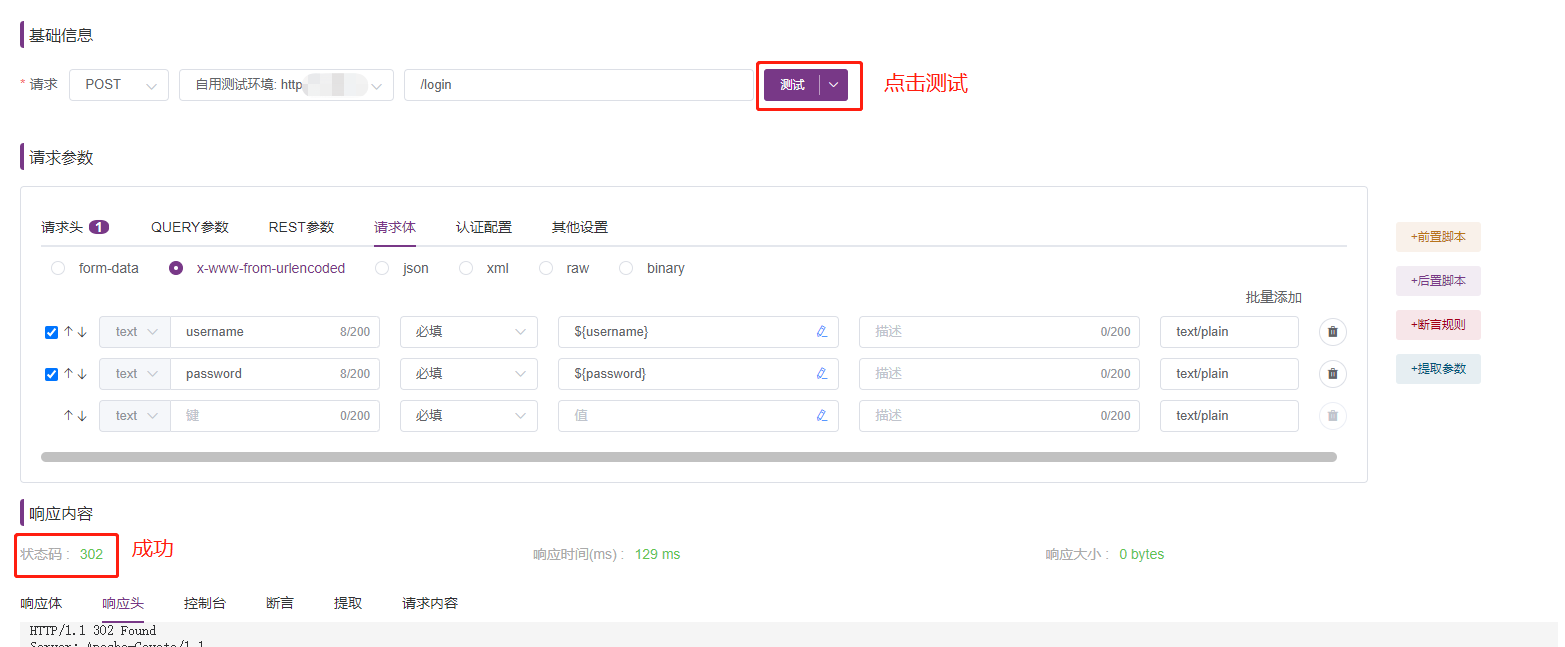Click the horizontal scrollbar below the parameters
The image size is (1565, 647).
688,456
